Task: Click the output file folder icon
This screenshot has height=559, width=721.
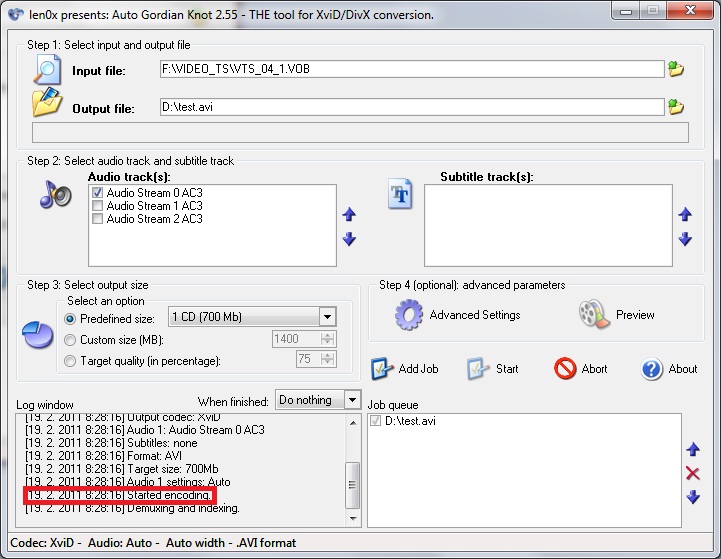Action: pos(47,102)
